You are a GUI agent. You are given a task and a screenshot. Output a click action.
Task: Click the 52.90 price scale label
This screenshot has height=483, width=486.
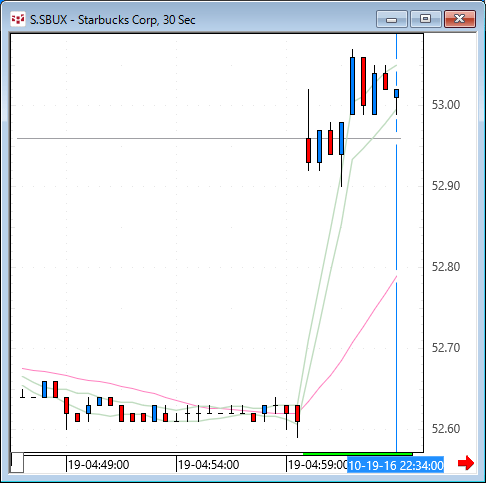[446, 186]
